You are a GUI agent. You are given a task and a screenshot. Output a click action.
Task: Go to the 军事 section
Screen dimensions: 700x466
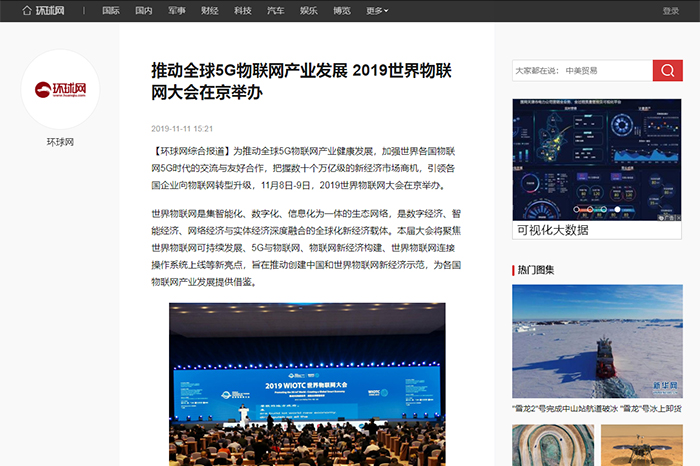point(176,11)
